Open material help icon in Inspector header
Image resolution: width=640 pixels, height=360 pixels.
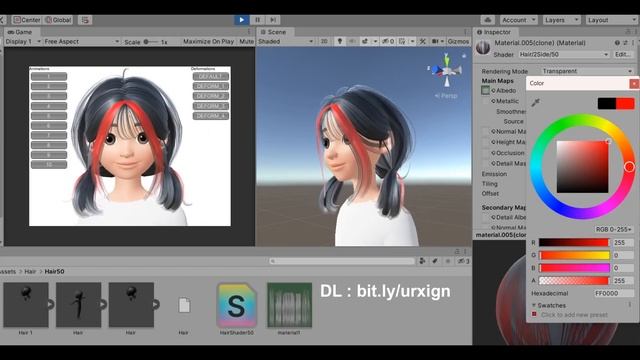(618, 42)
